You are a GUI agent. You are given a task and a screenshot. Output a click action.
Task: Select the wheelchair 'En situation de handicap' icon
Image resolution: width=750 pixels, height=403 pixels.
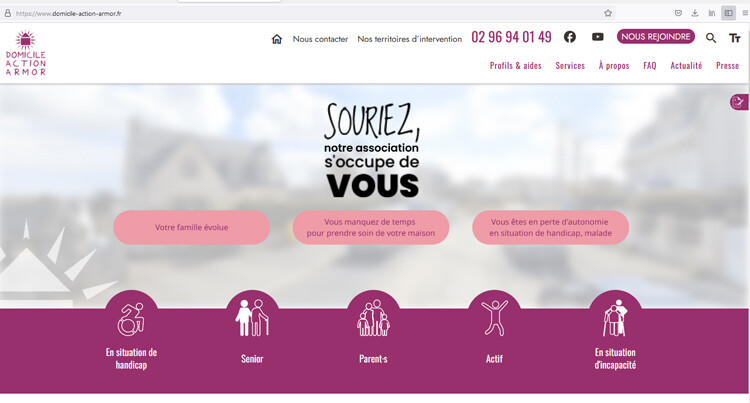131,319
